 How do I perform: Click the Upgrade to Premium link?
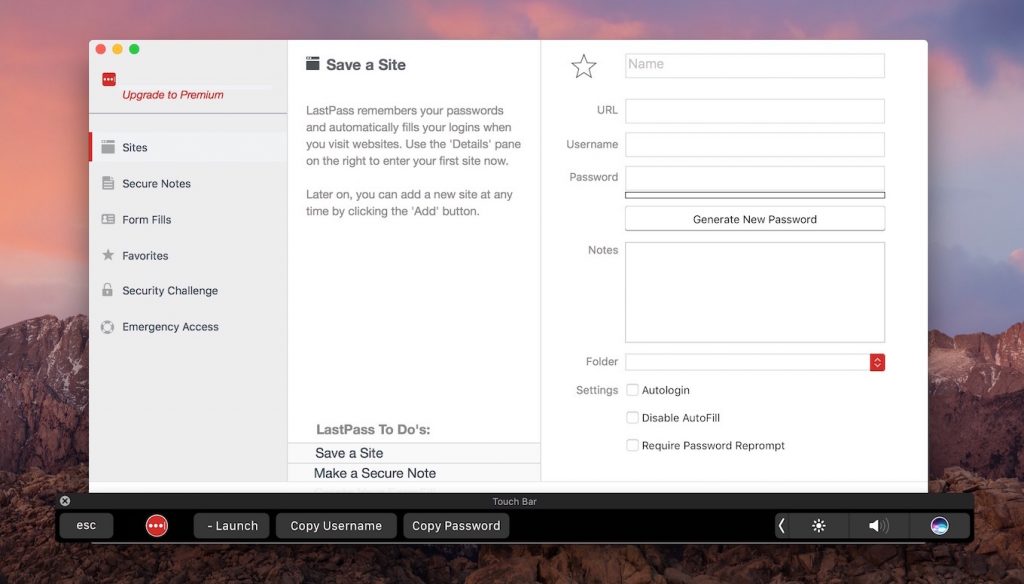[173, 95]
